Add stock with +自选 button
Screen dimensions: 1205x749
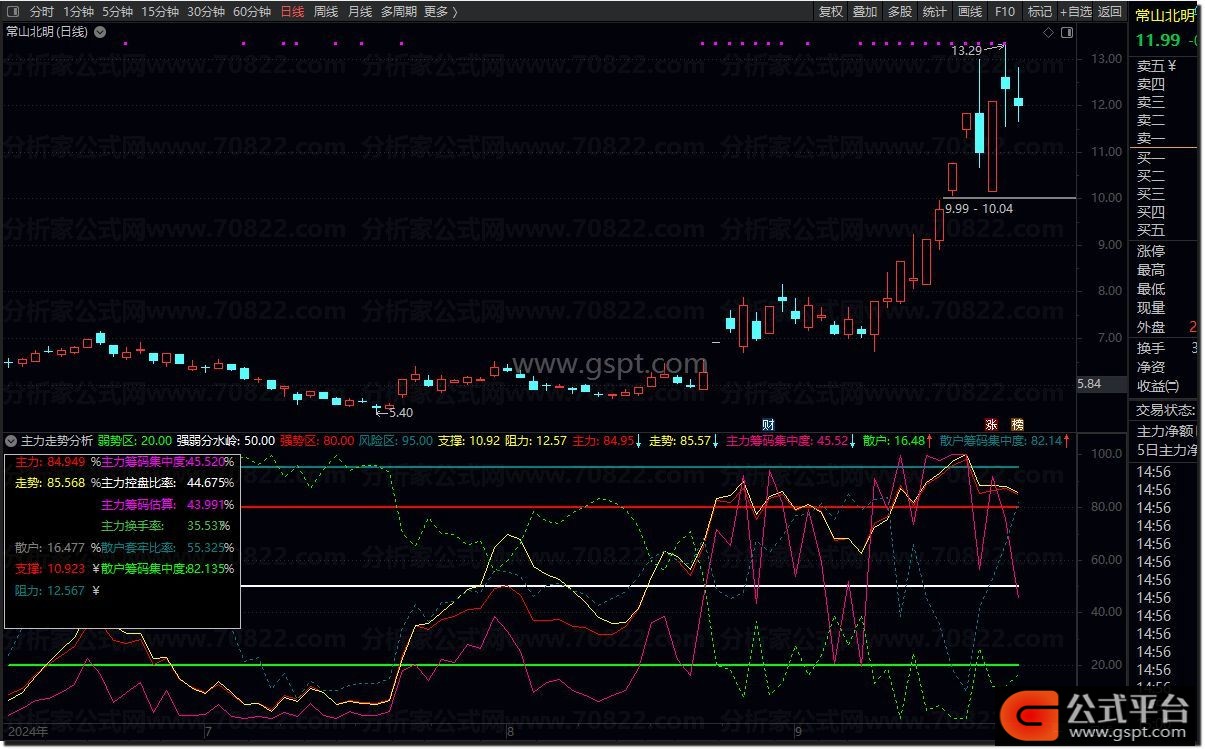pyautogui.click(x=1075, y=12)
